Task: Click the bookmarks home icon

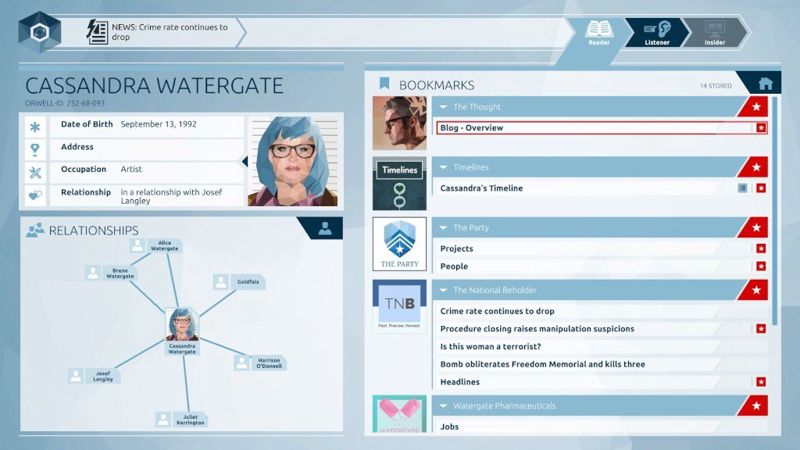Action: (x=765, y=83)
